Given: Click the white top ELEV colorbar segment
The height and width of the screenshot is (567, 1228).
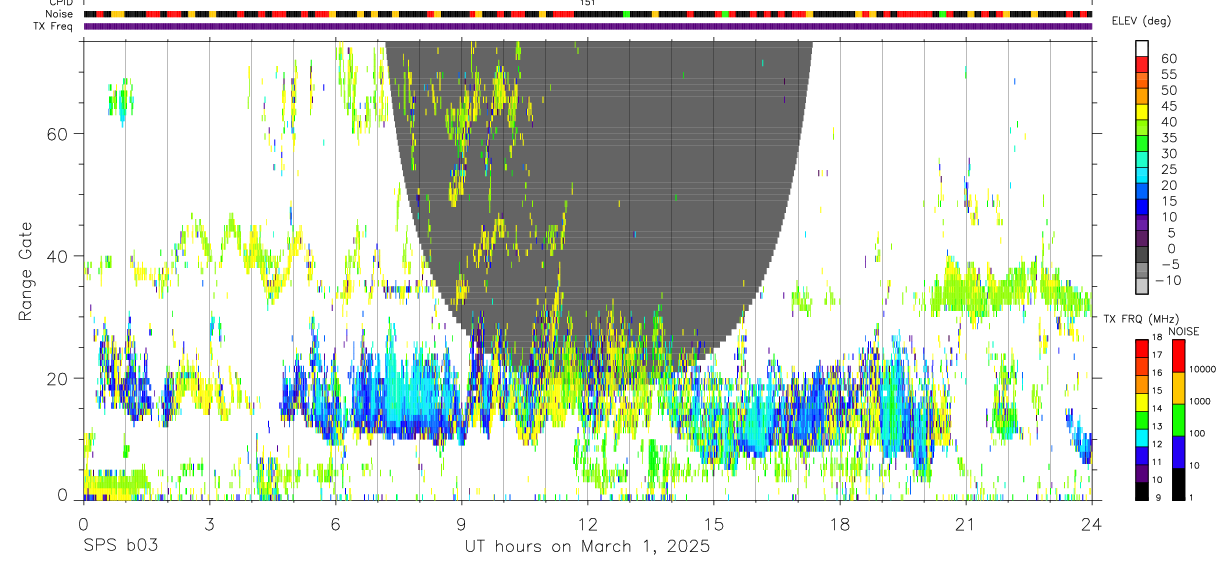Looking at the screenshot, I should 1142,50.
